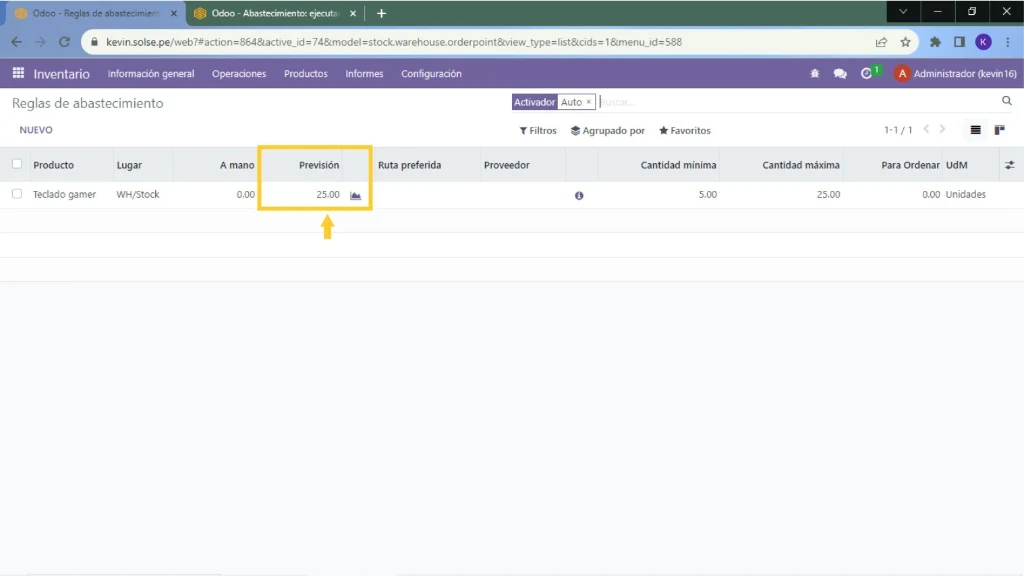Go to the next page arrow

click(x=942, y=129)
